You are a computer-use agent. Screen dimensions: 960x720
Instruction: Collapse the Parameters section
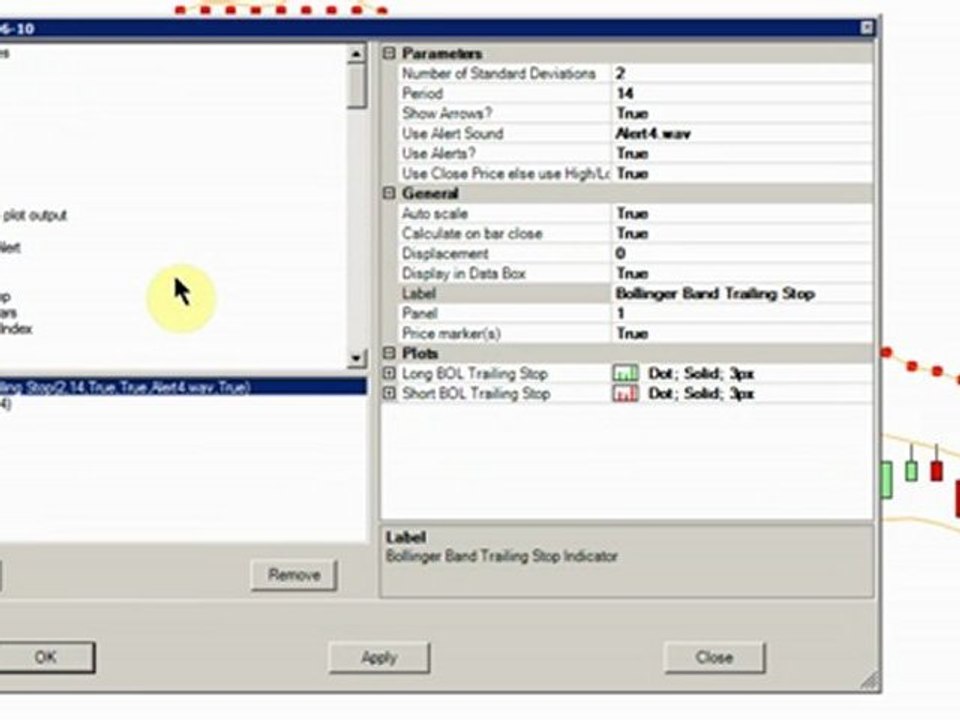(x=389, y=53)
